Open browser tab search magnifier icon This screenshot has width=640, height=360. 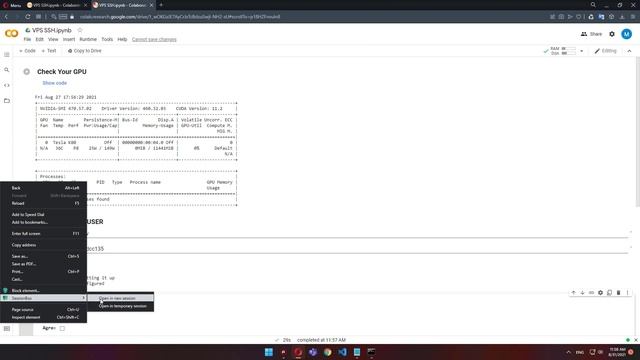tap(593, 5)
